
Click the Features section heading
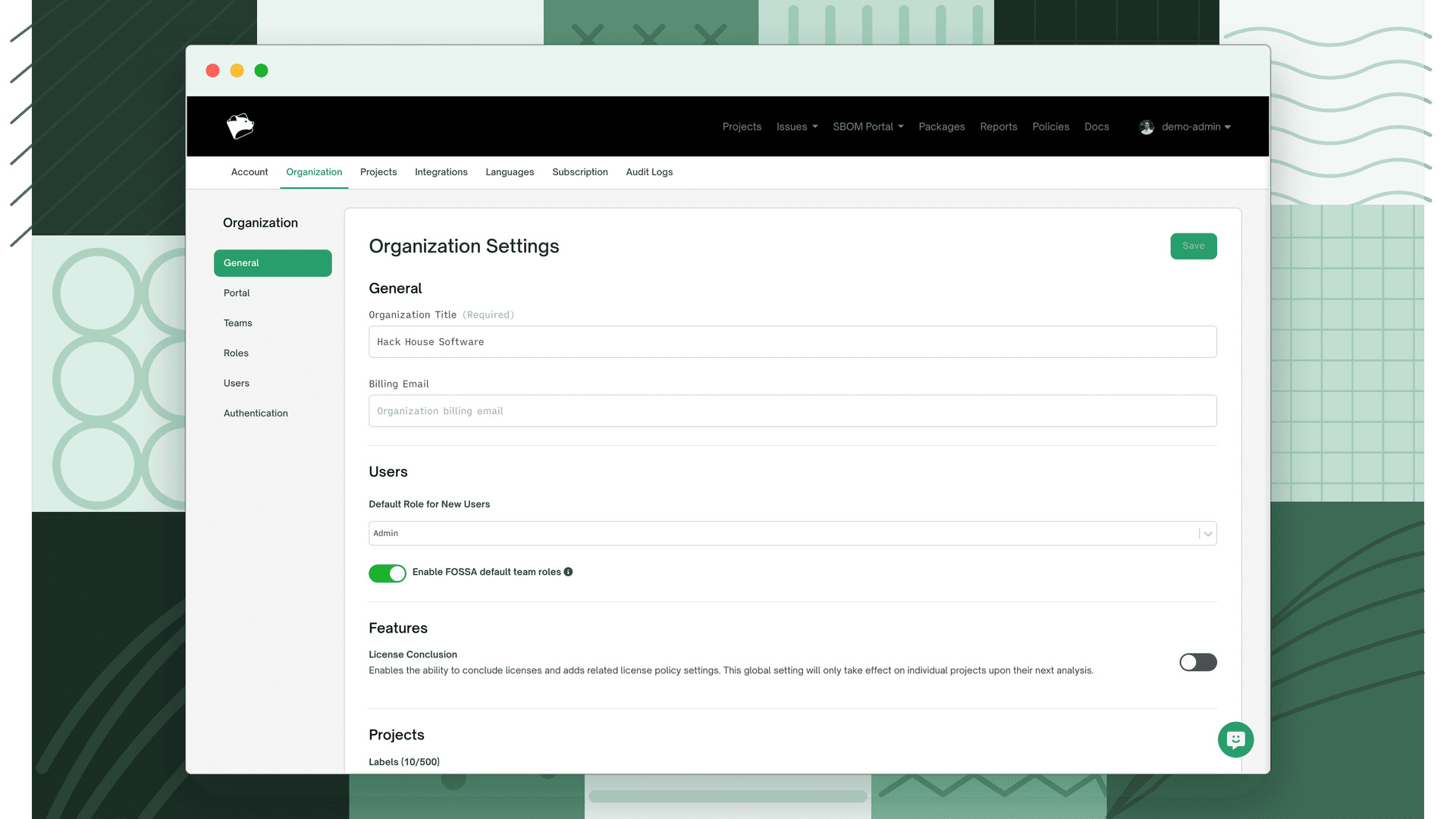coord(398,628)
